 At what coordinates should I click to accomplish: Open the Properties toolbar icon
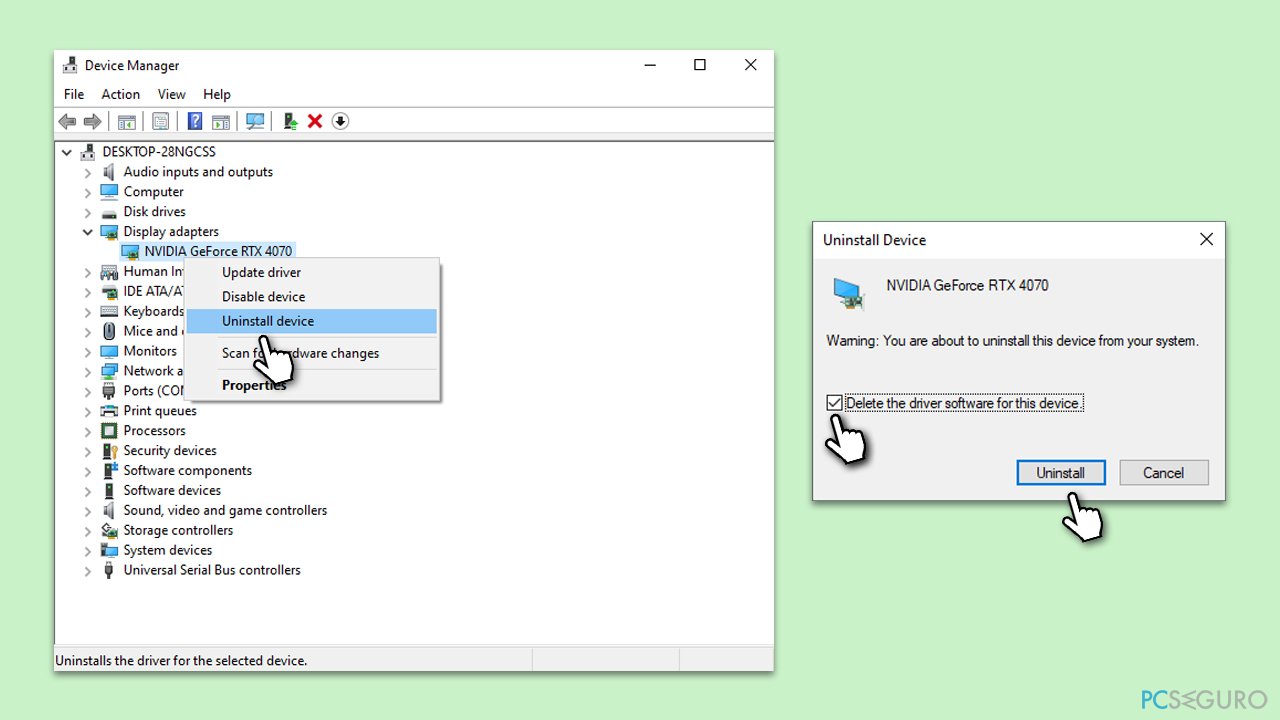point(160,121)
